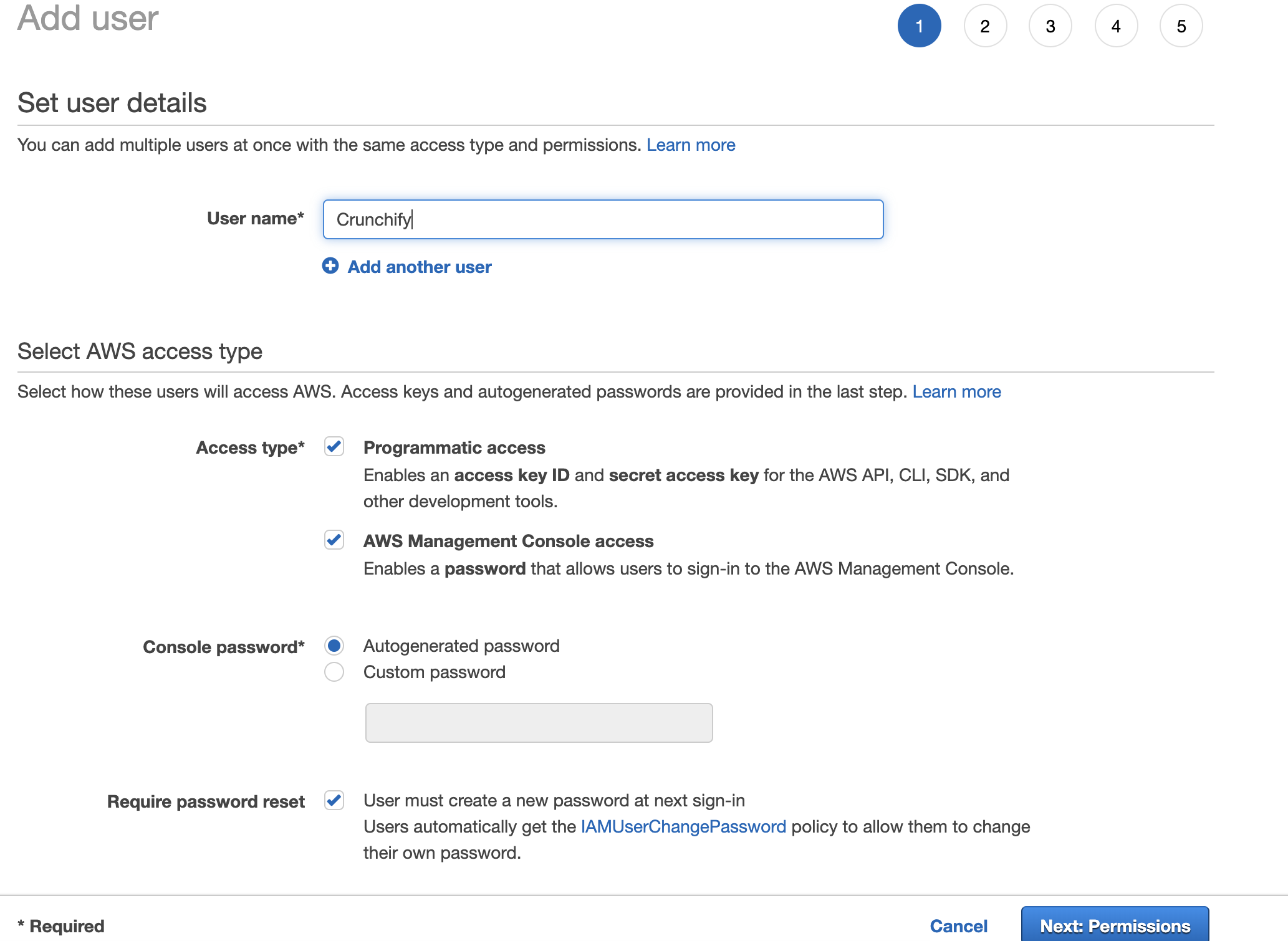Screen dimensions: 1288x941
Task: Uncheck Programmatic access checkbox
Action: click(334, 447)
